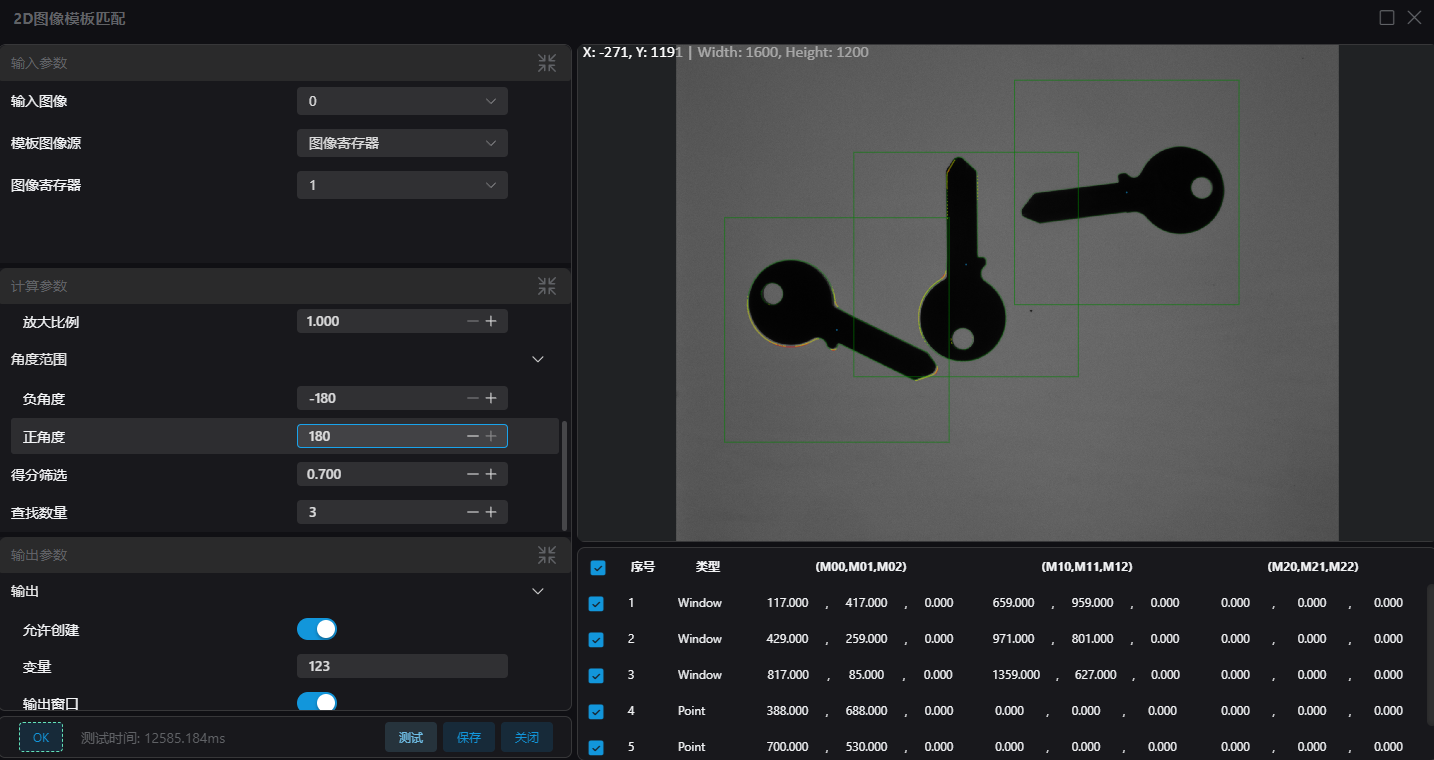Click the 输入参数 panel header
Viewport: 1434px width, 760px height.
(285, 63)
